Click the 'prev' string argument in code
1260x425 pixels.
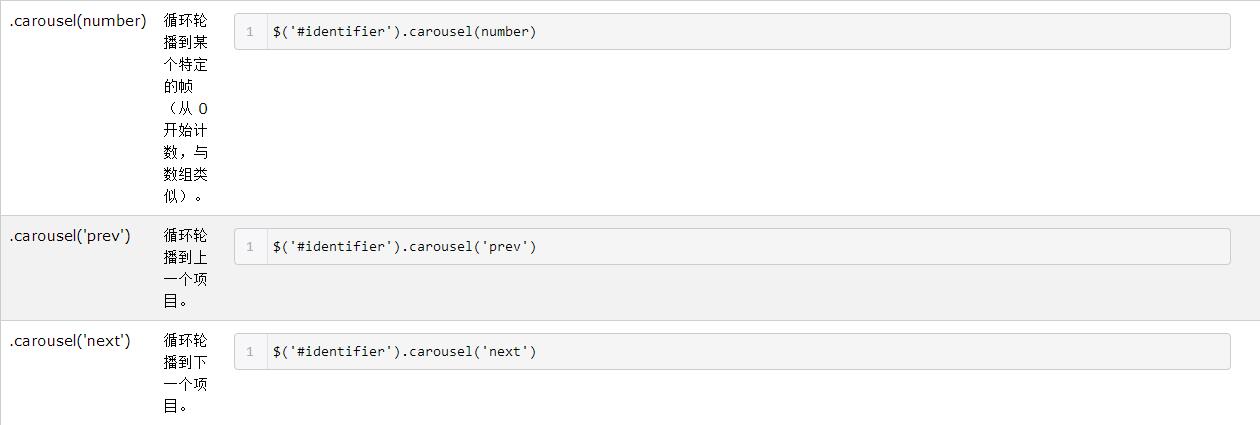coord(504,247)
